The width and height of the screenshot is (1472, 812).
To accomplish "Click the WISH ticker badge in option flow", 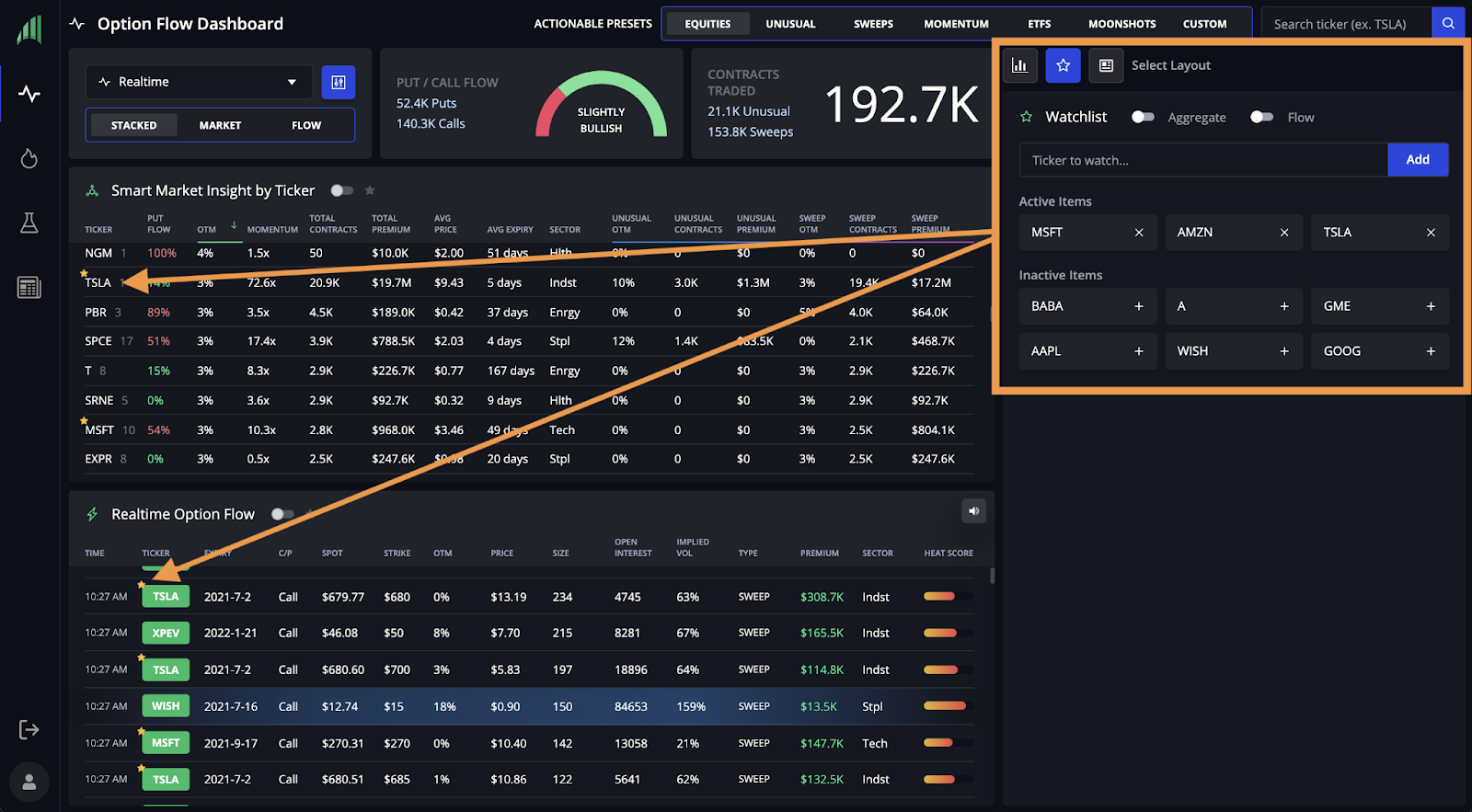I will pos(166,706).
